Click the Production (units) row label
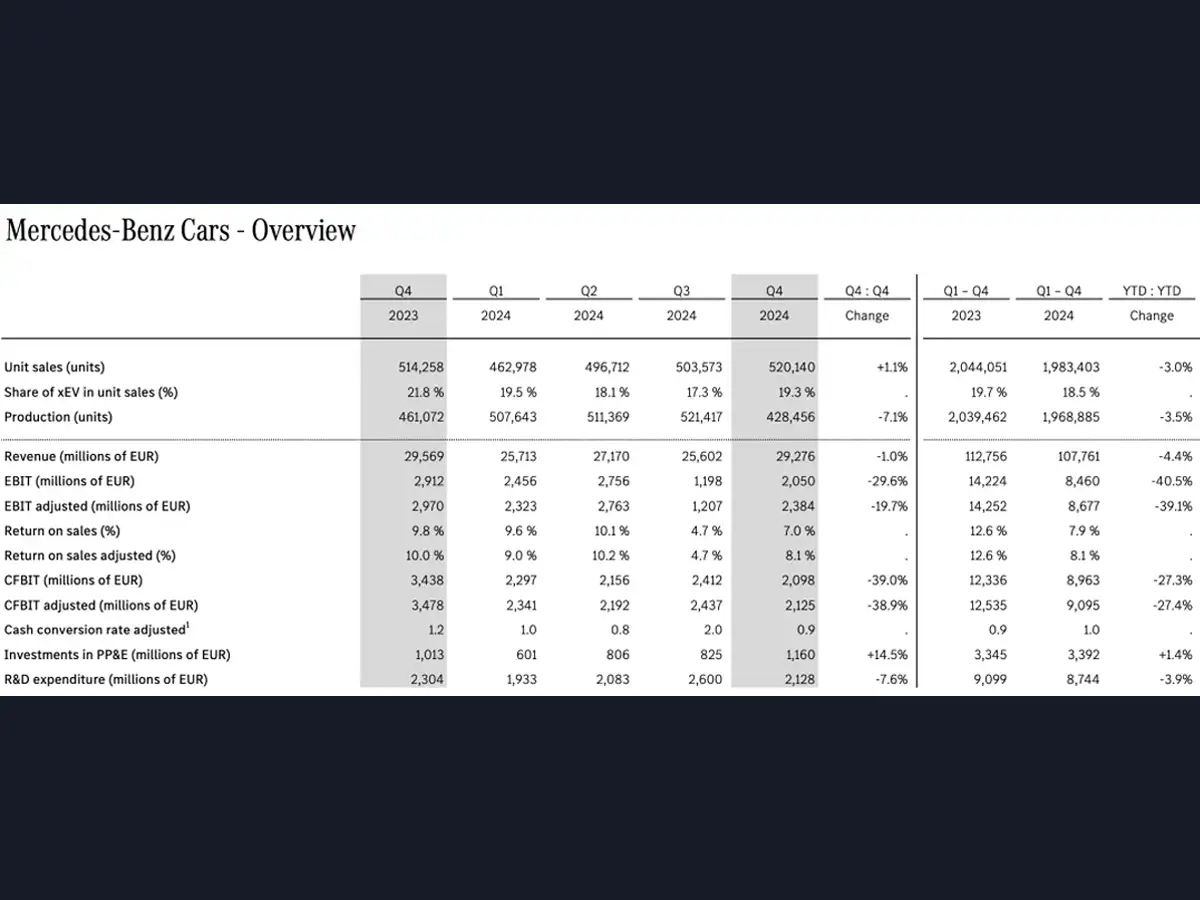This screenshot has width=1200, height=900. (x=58, y=417)
